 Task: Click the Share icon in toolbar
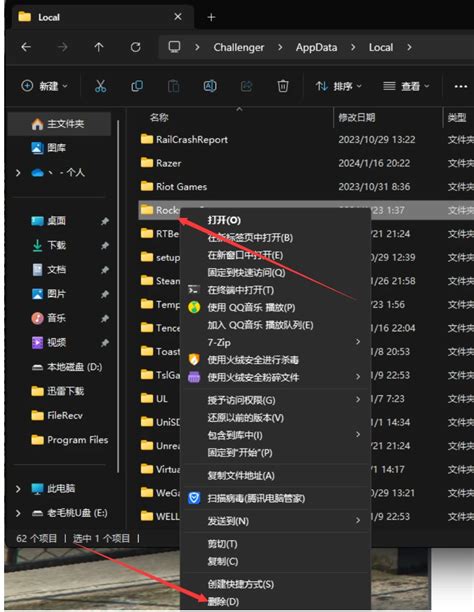[x=246, y=86]
